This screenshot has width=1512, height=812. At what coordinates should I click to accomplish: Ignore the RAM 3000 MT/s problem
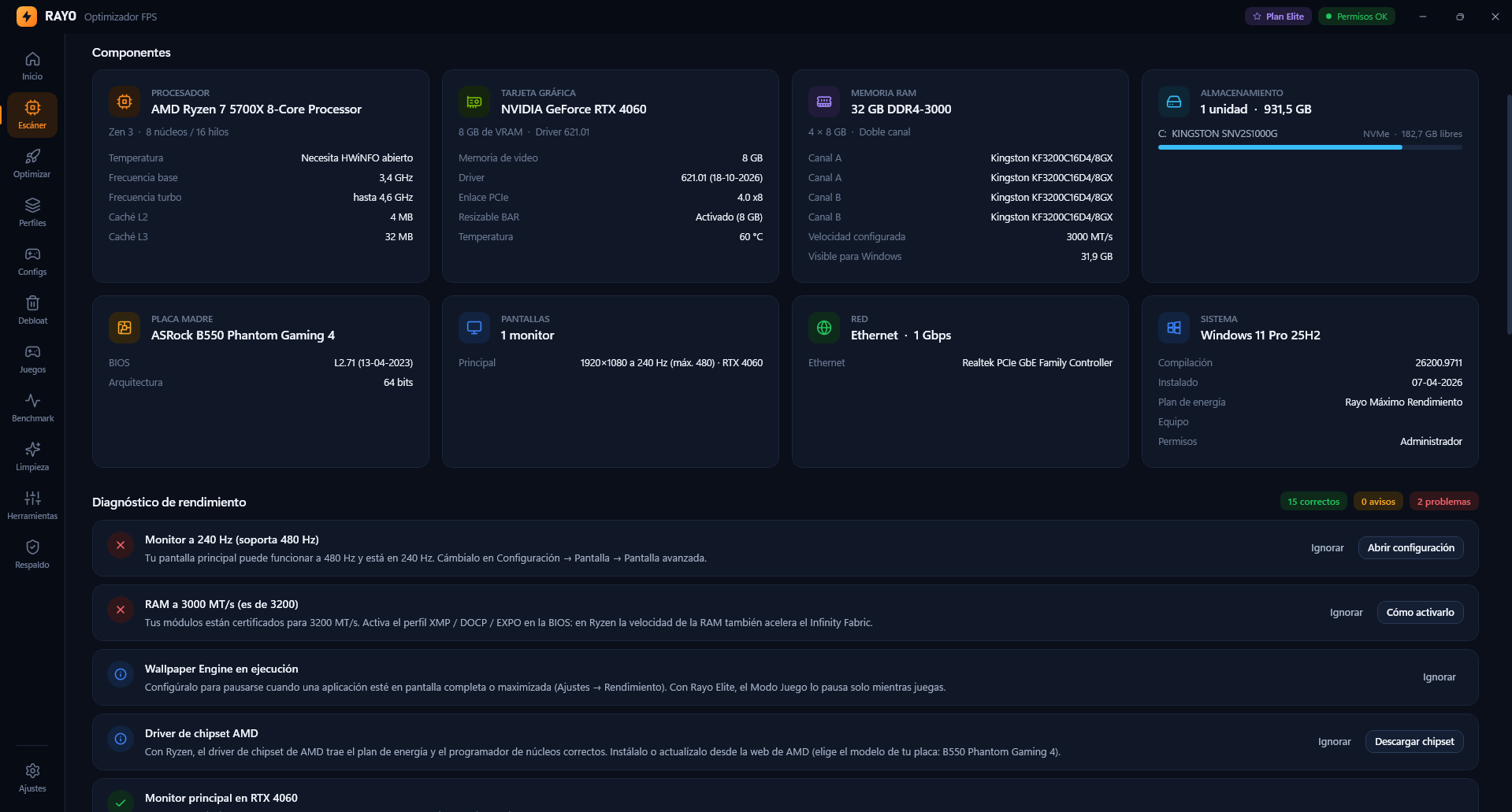pos(1346,613)
